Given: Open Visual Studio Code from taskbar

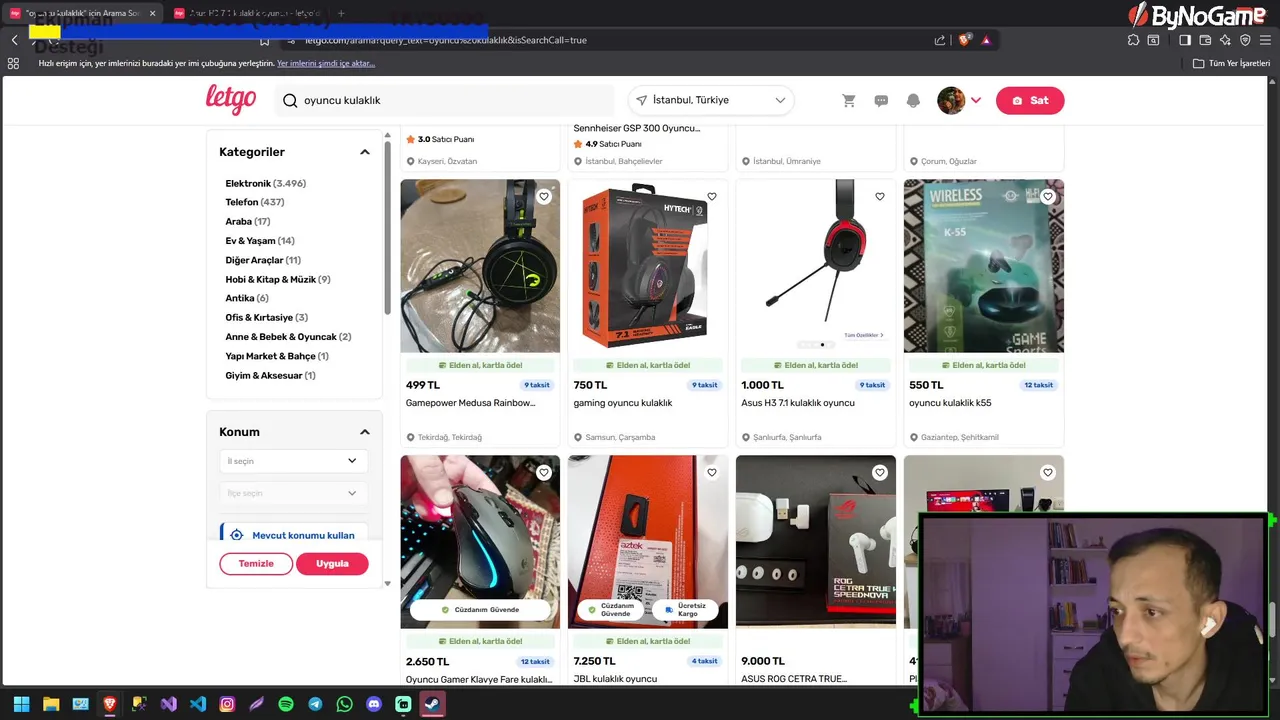Looking at the screenshot, I should (198, 704).
